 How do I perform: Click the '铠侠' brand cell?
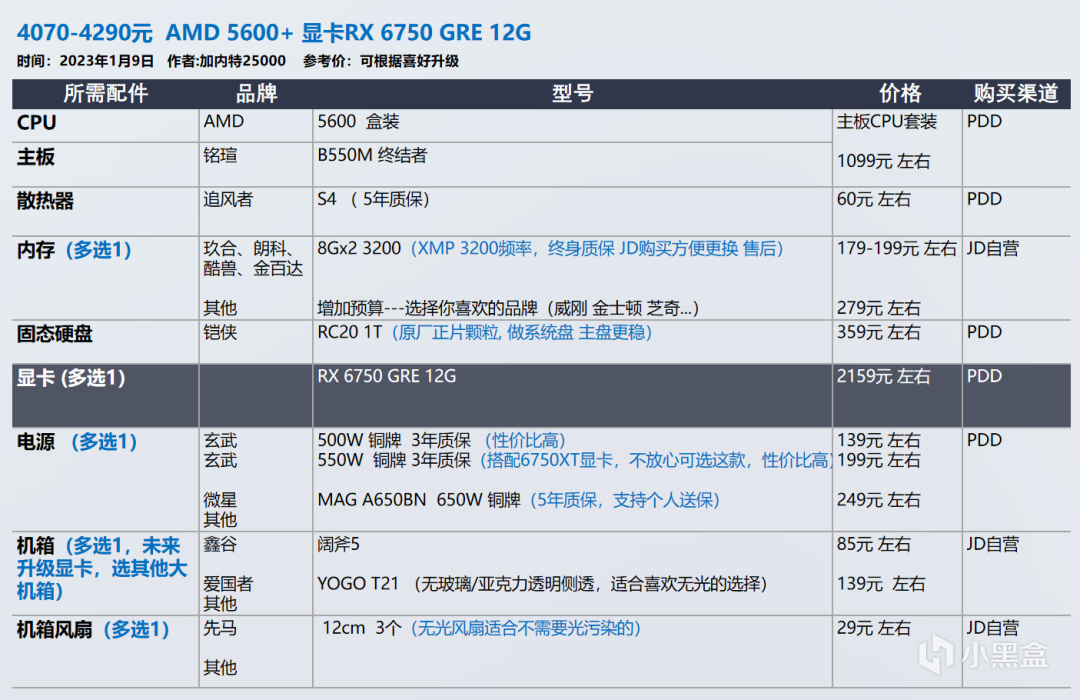pos(220,332)
